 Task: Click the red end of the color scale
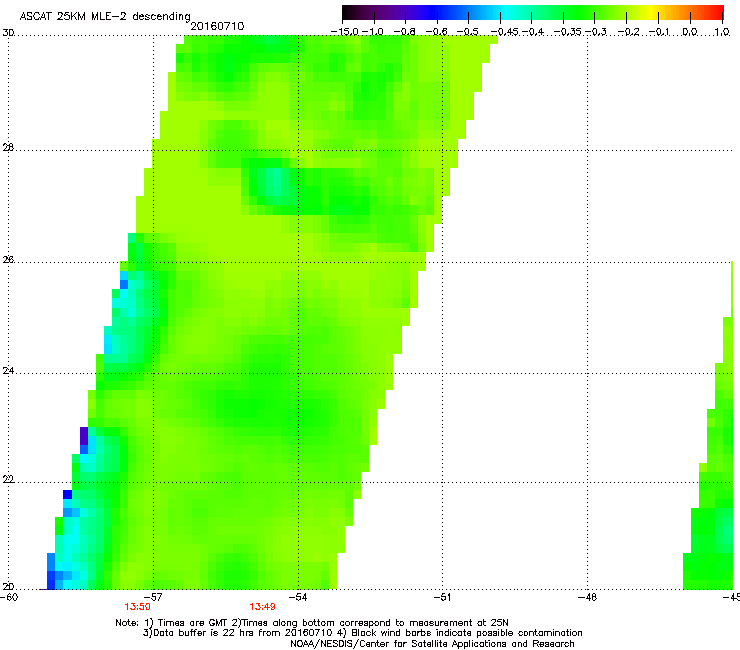(715, 12)
